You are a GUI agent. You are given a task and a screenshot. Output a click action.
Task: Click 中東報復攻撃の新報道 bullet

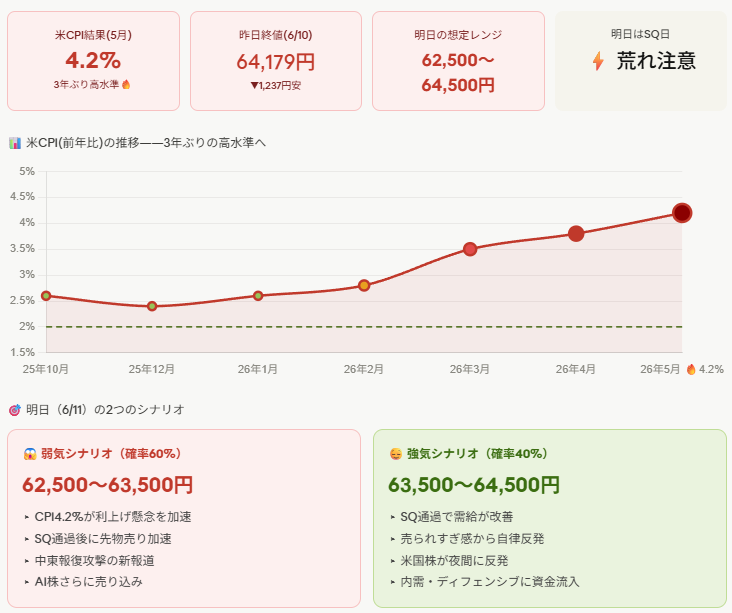pyautogui.click(x=95, y=560)
